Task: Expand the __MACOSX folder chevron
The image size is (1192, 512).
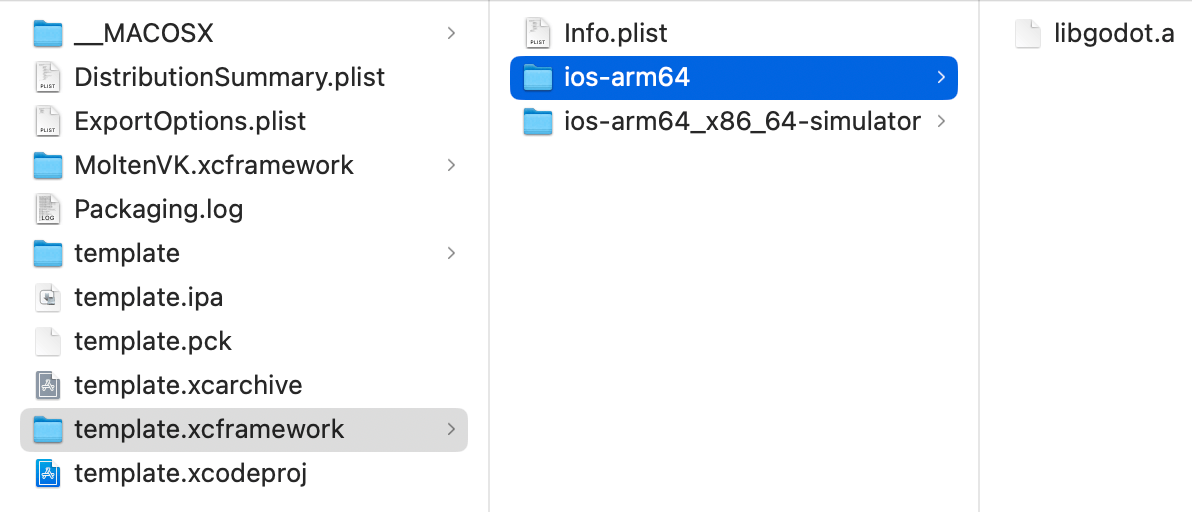Action: (x=452, y=33)
